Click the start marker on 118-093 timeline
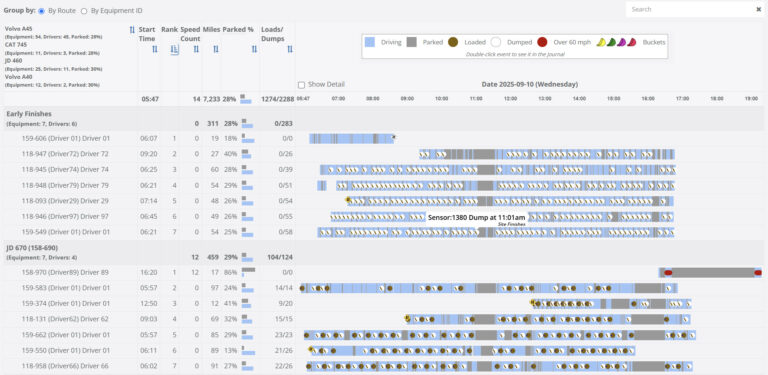Viewport: 768px width, 375px height. point(348,199)
